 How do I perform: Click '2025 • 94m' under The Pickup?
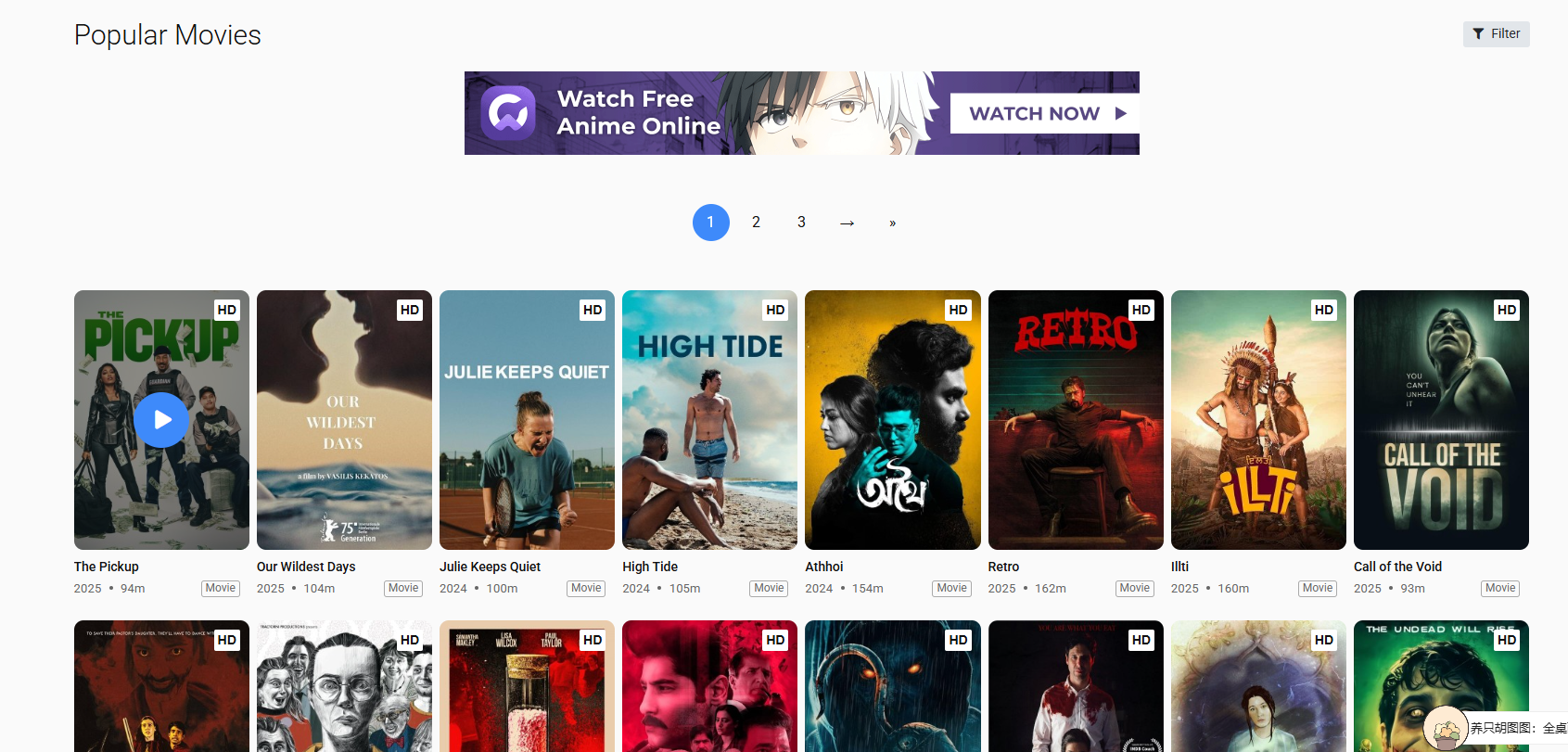pos(109,589)
